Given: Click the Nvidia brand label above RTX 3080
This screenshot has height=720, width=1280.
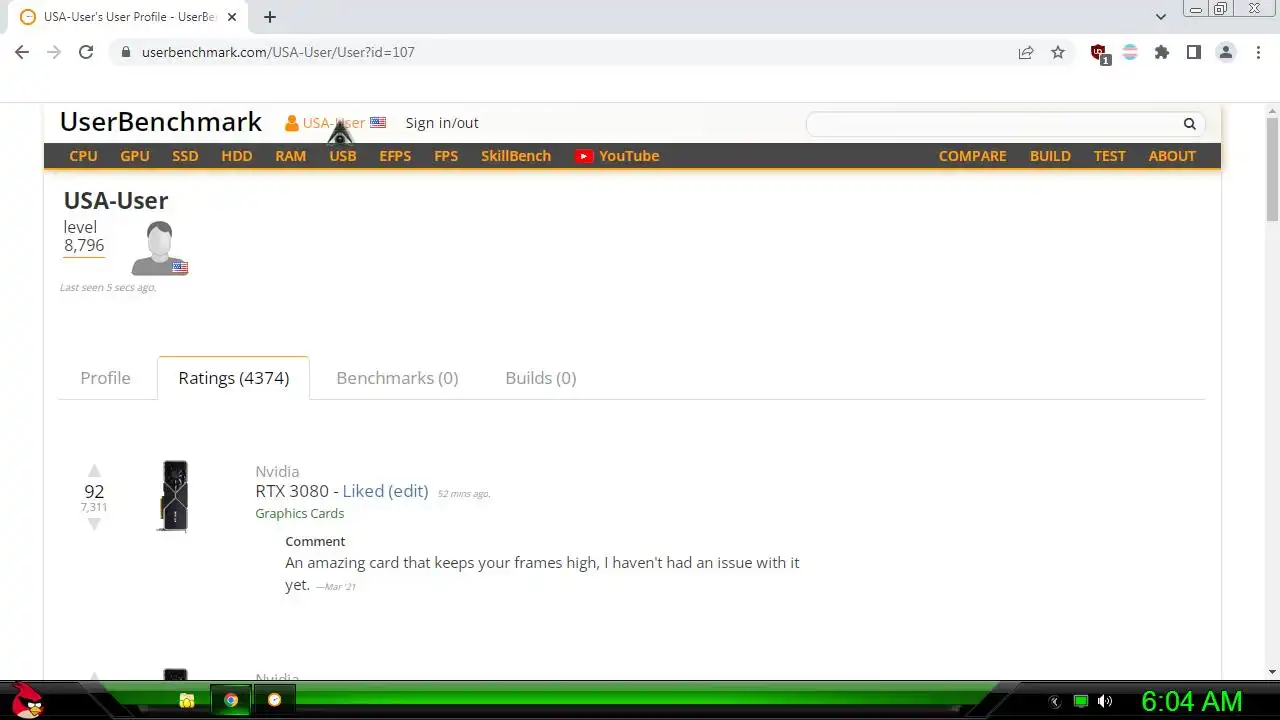Looking at the screenshot, I should tap(277, 471).
